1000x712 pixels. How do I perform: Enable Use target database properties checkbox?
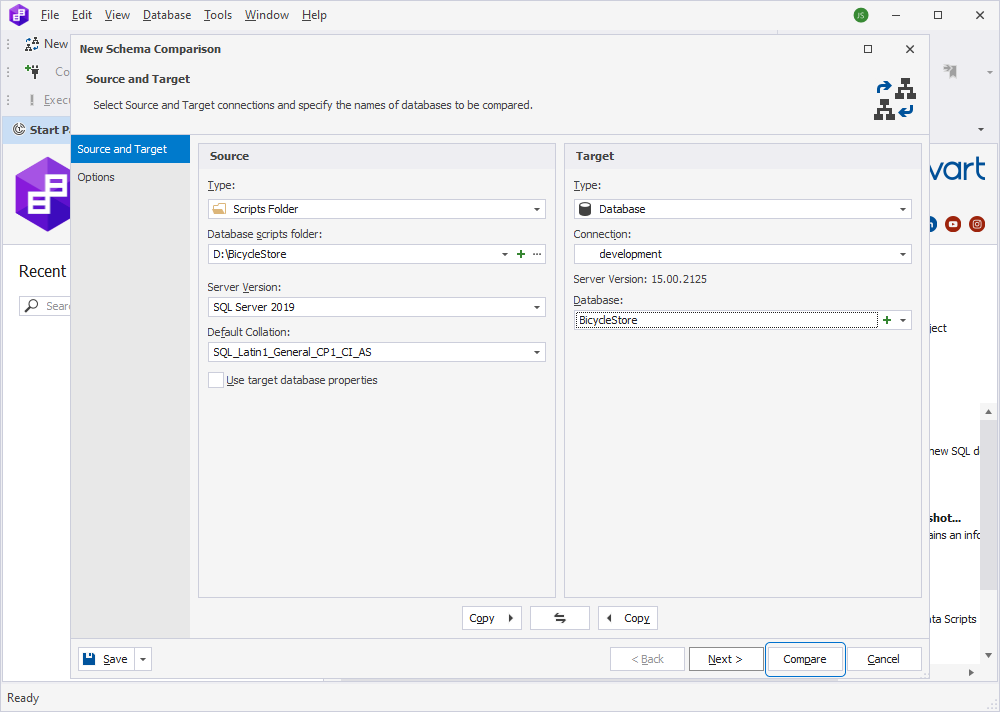216,380
